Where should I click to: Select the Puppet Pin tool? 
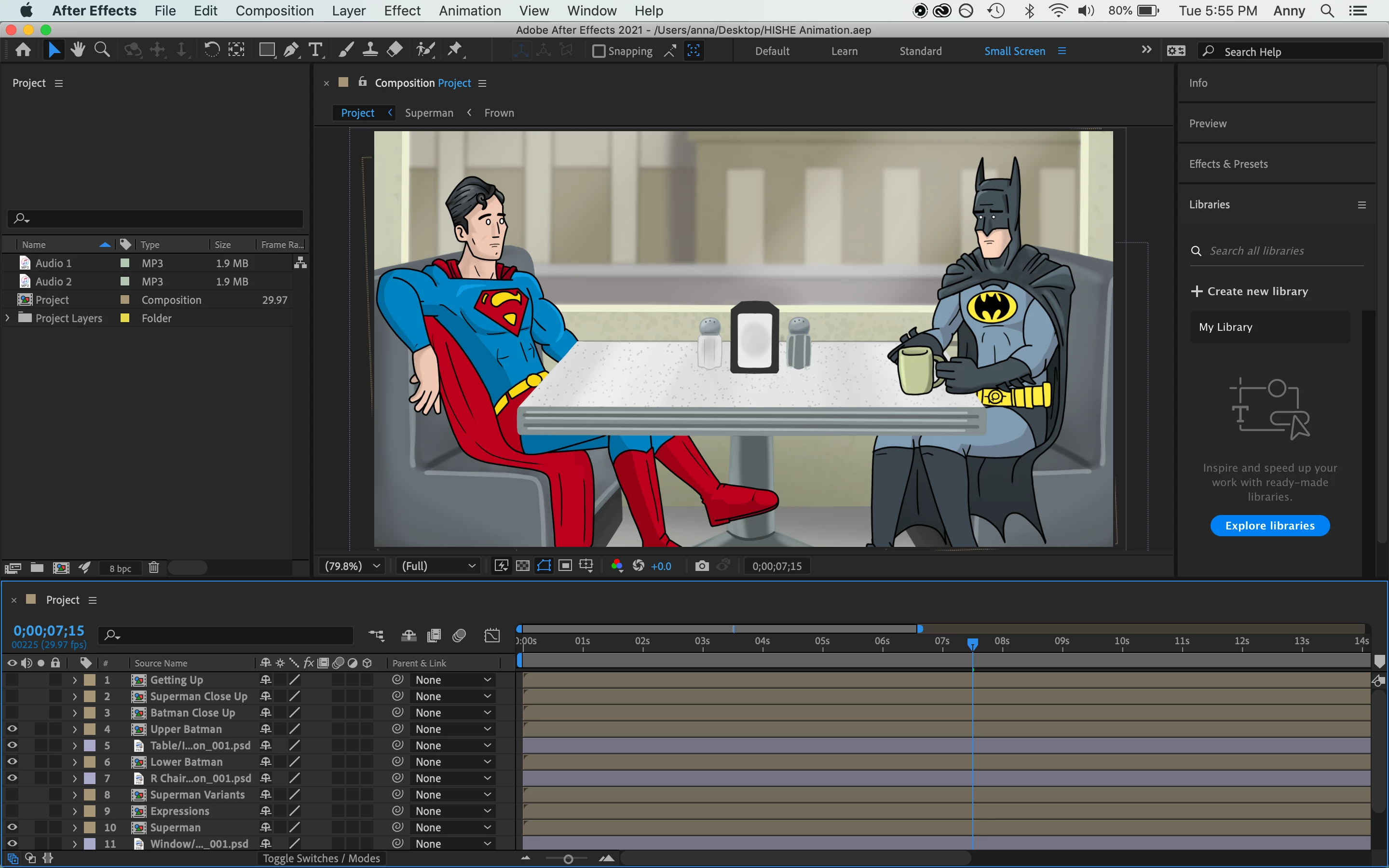pos(455,51)
